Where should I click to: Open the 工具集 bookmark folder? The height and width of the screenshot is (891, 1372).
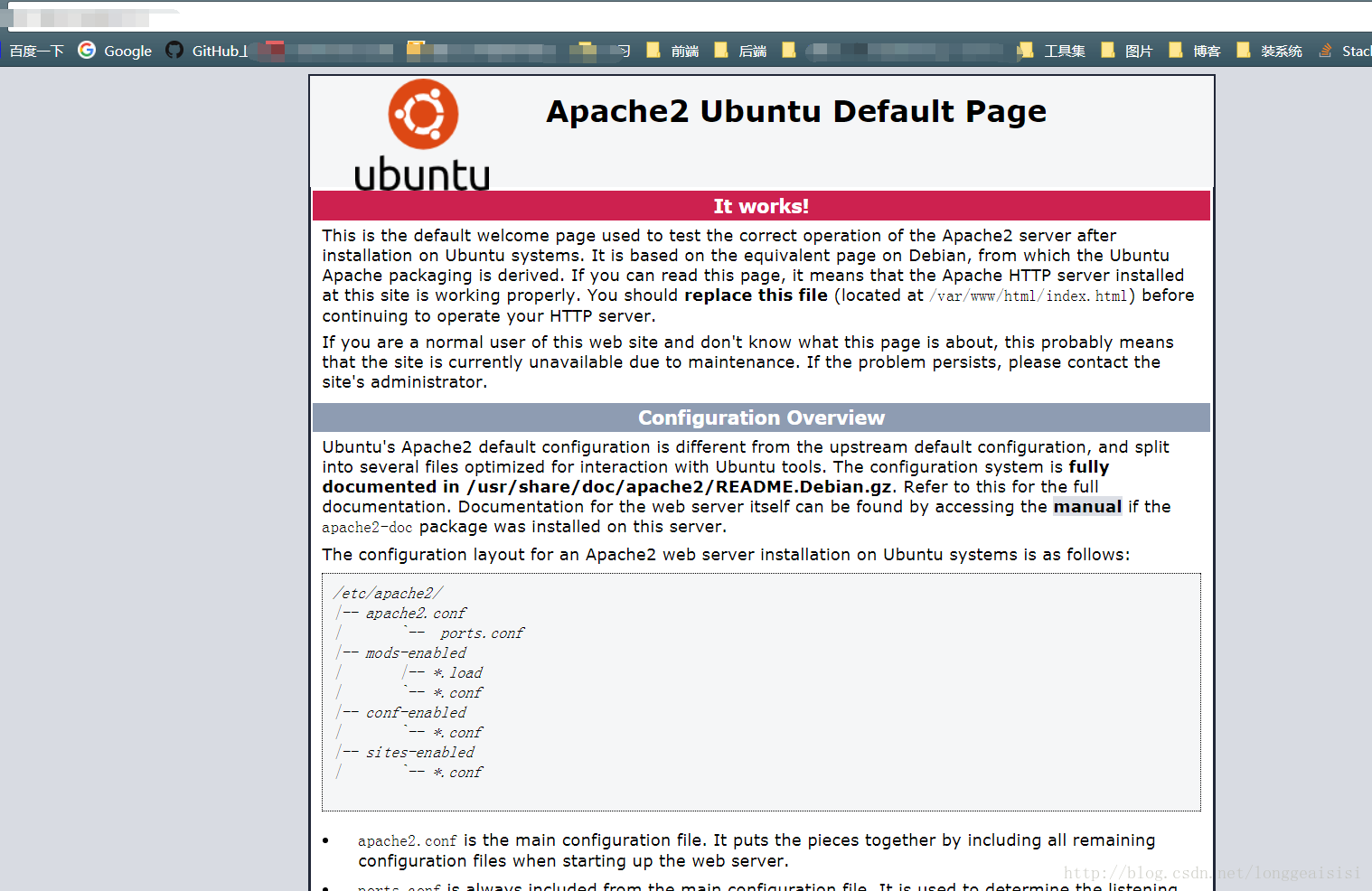coord(1065,52)
